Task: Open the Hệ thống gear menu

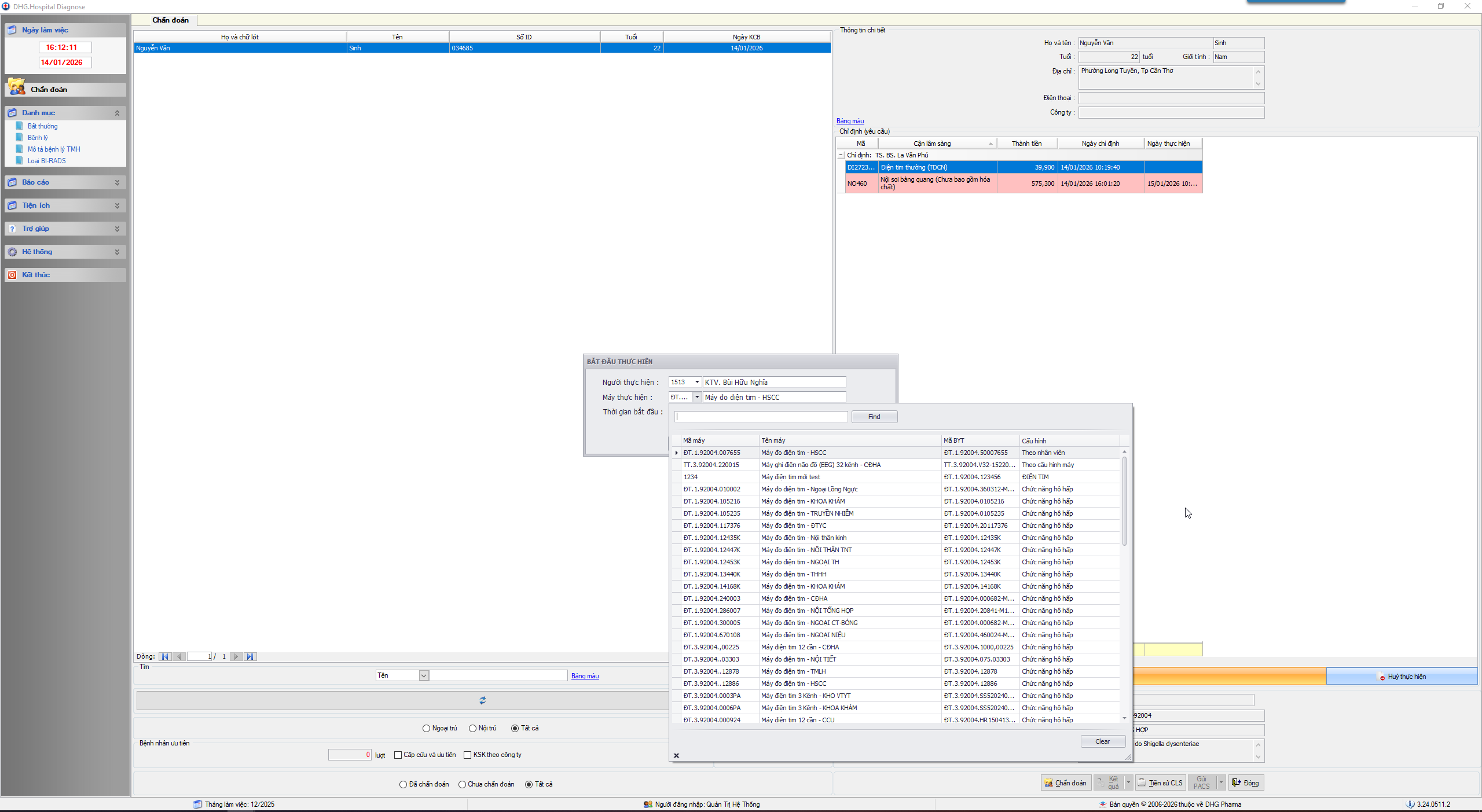Action: pos(12,252)
